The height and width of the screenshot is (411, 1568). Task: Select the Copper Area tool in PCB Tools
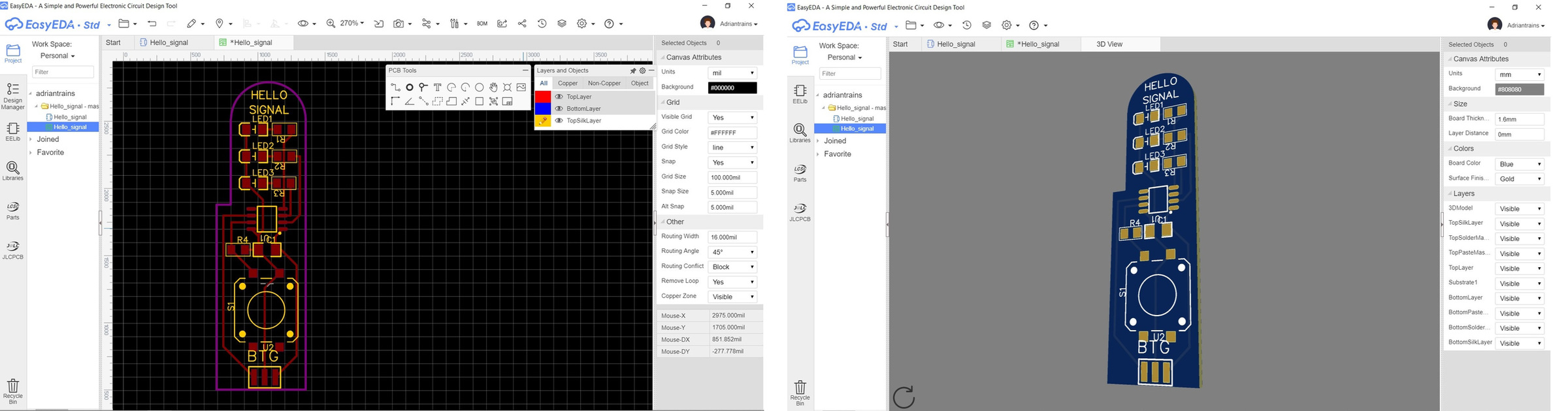click(438, 101)
